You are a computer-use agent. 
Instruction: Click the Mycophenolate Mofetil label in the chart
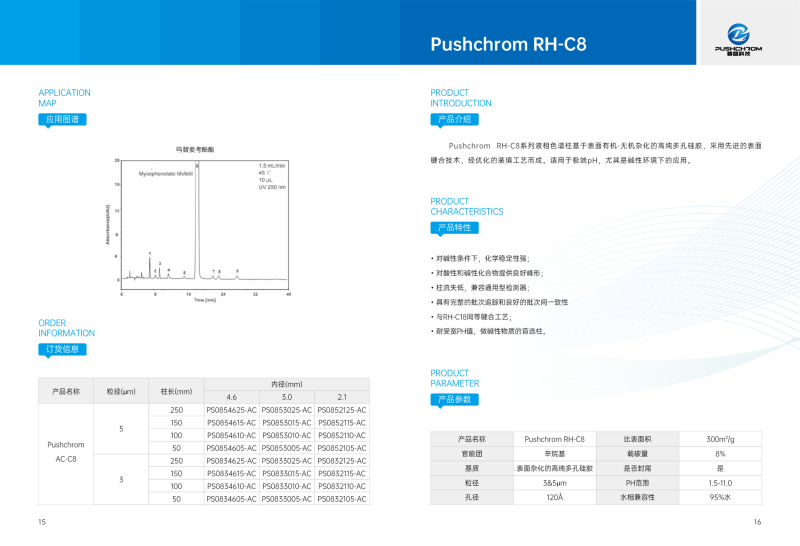[166, 173]
